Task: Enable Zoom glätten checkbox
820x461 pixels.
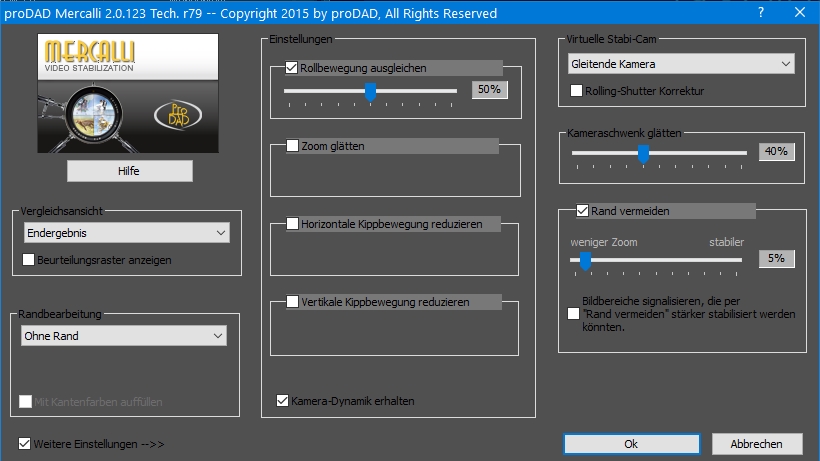Action: click(x=292, y=146)
